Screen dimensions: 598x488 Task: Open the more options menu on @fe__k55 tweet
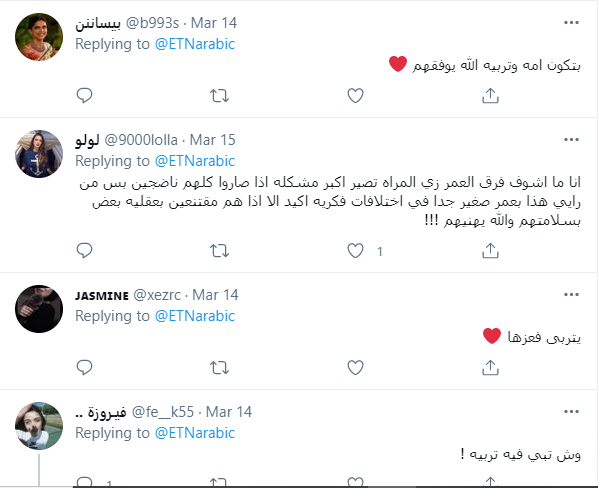pyautogui.click(x=571, y=412)
